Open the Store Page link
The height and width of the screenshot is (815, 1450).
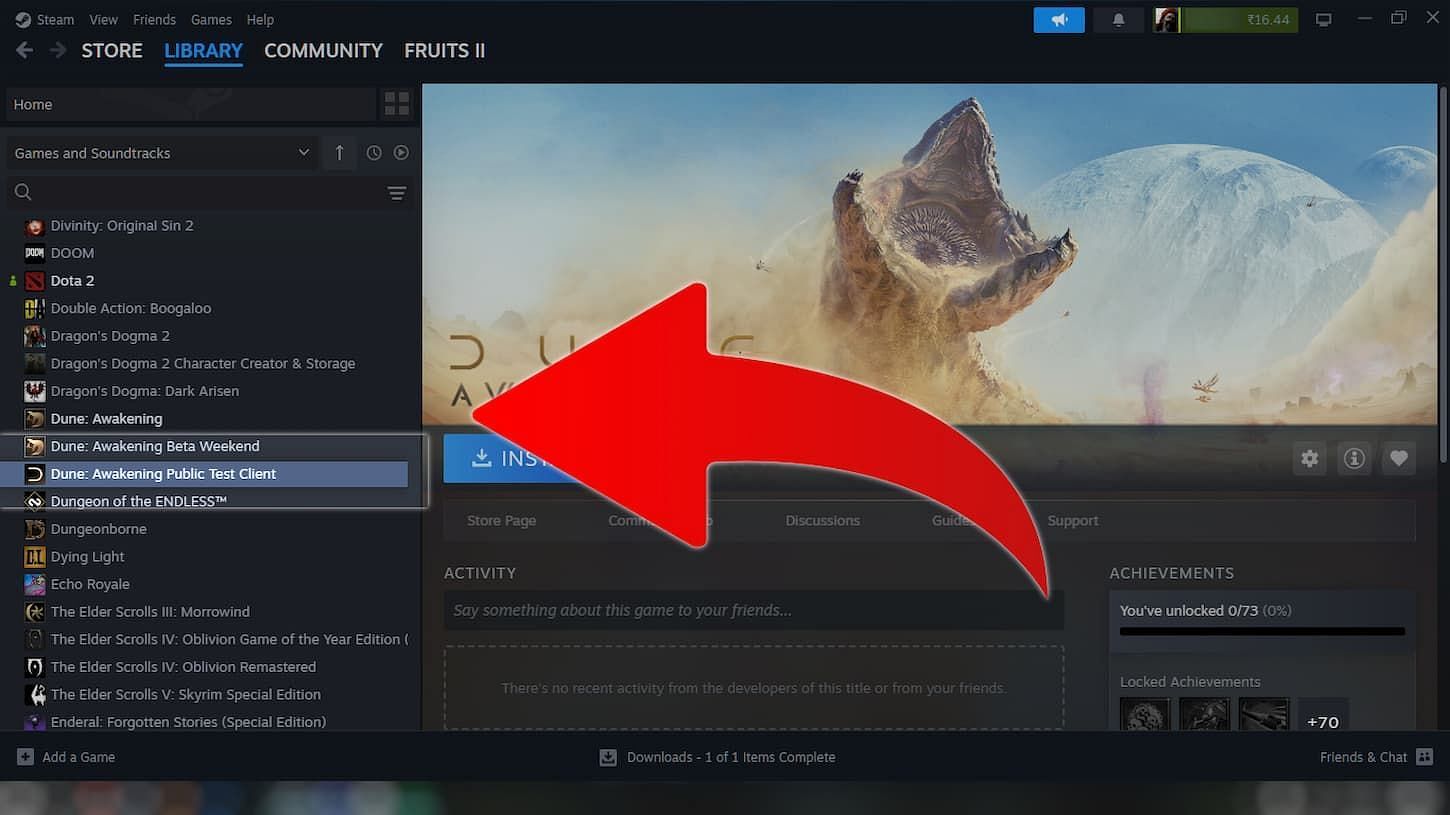tap(501, 521)
